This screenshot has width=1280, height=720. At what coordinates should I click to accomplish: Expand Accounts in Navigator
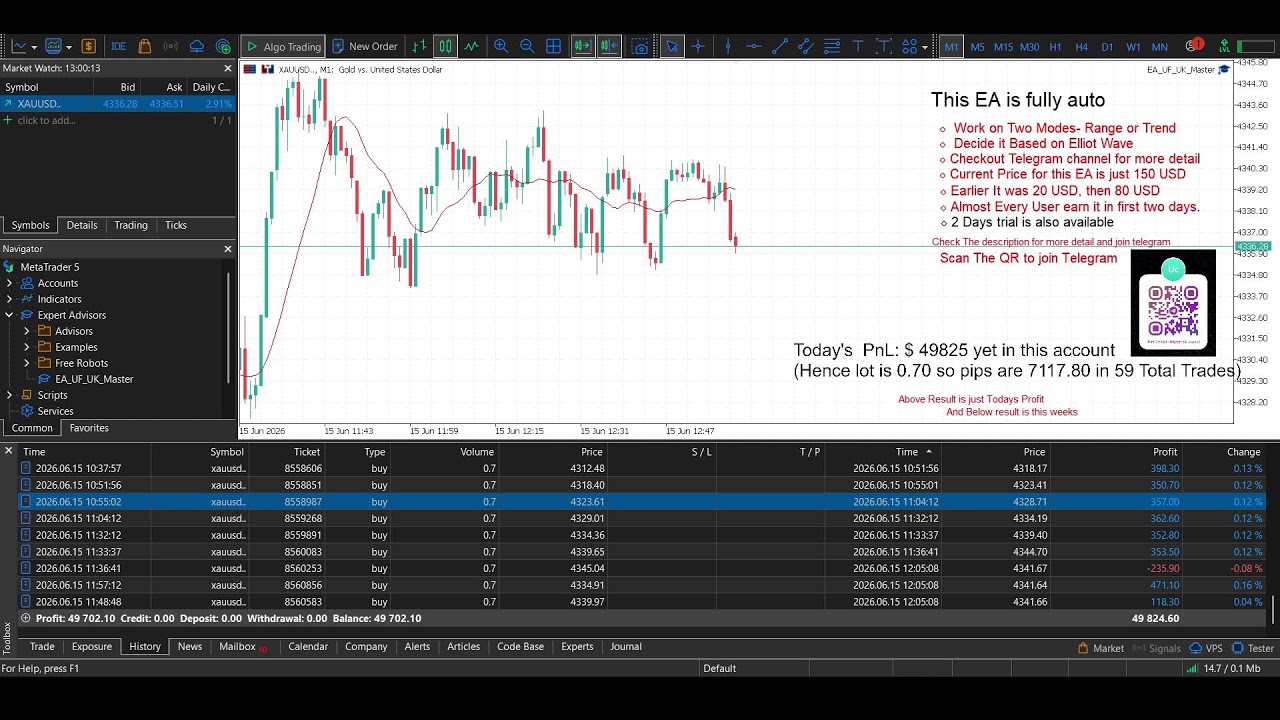9,283
